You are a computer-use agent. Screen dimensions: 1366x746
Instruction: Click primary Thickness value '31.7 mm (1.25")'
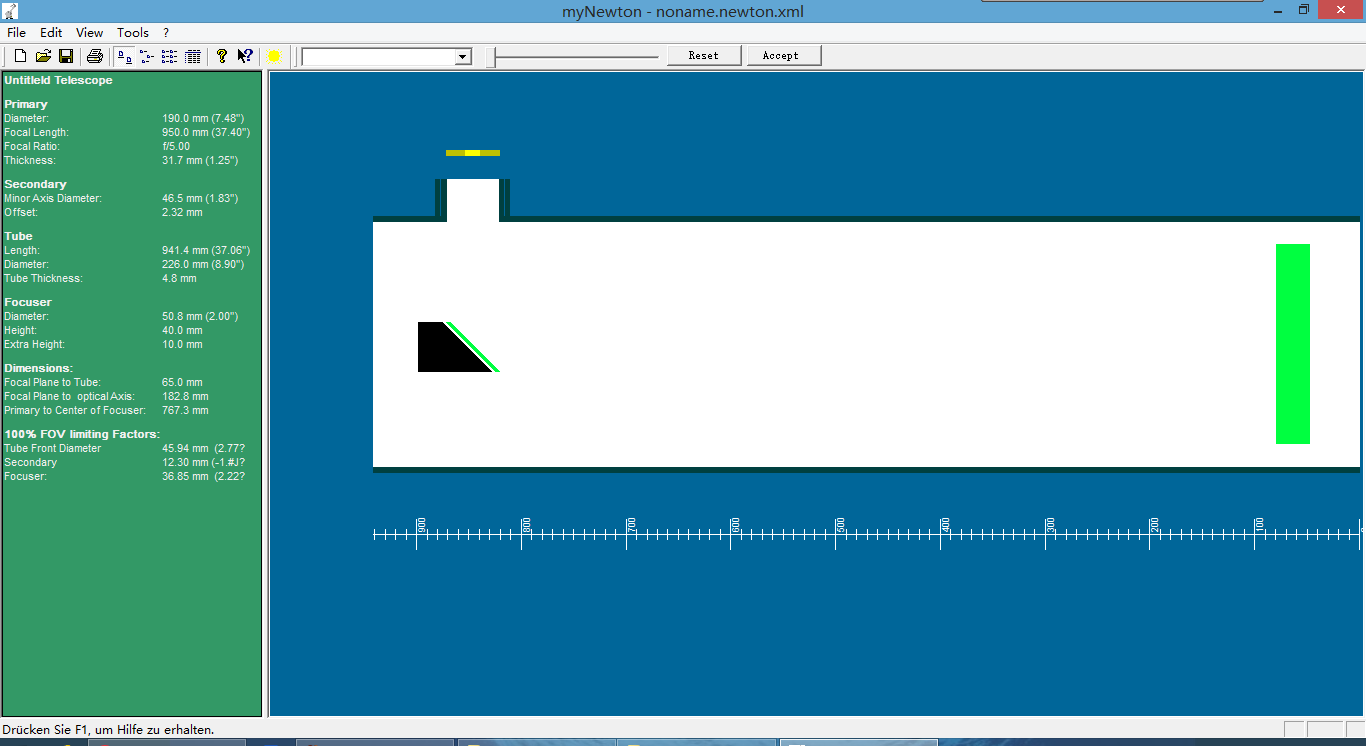200,160
